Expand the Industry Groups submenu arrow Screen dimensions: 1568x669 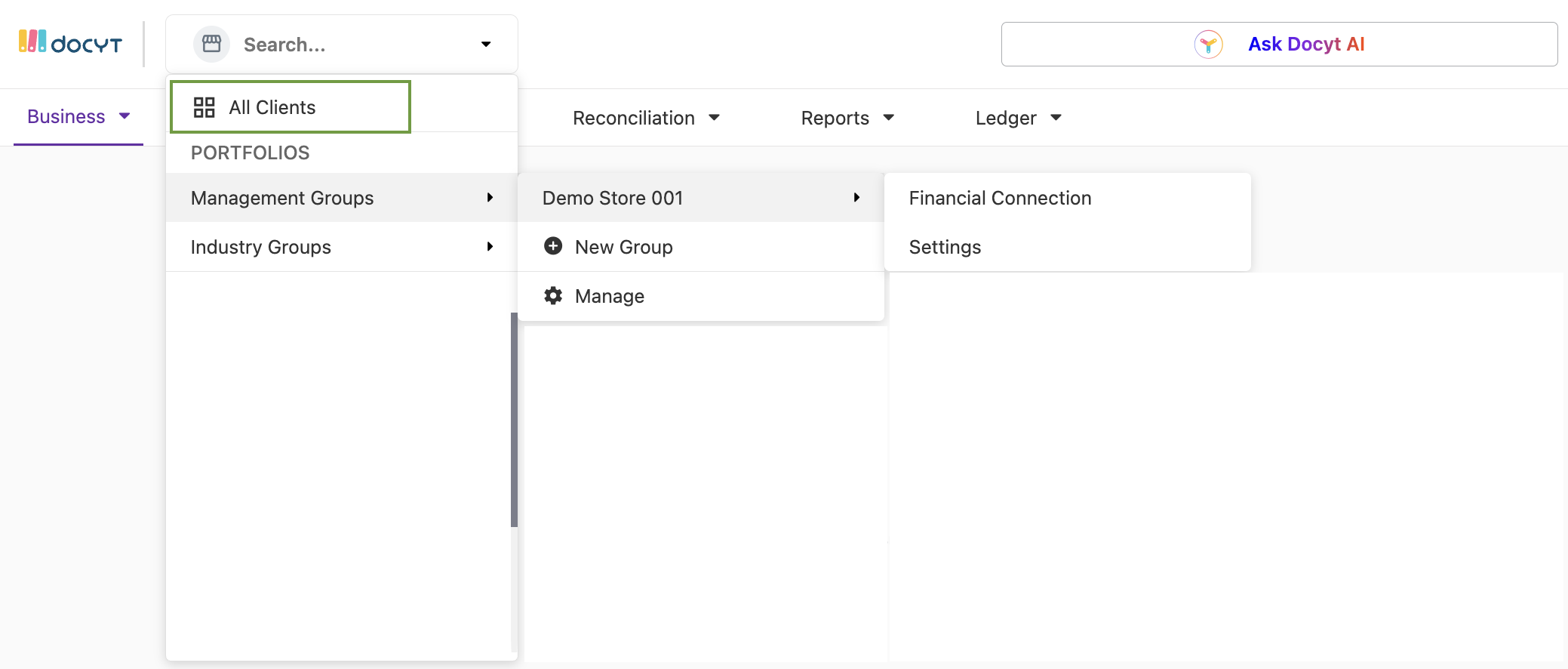coord(490,247)
